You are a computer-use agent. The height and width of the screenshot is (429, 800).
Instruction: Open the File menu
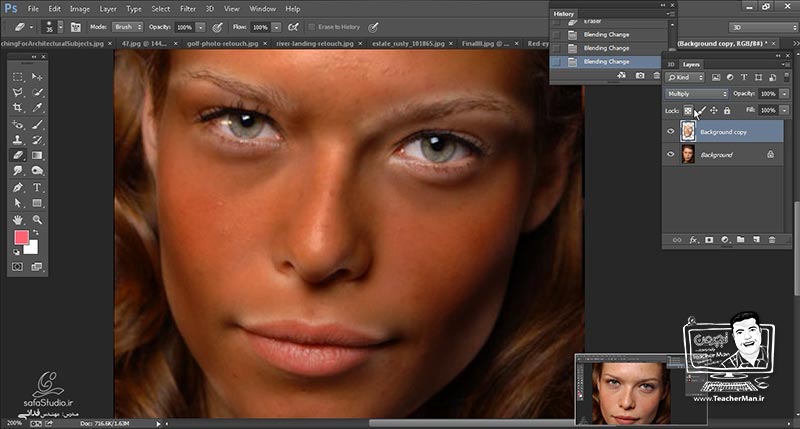click(x=33, y=9)
